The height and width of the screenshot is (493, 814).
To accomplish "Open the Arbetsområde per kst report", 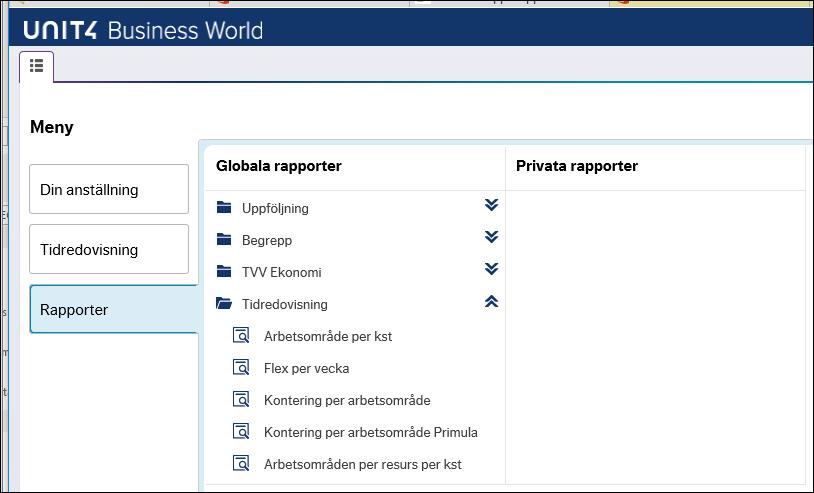I will tap(328, 336).
